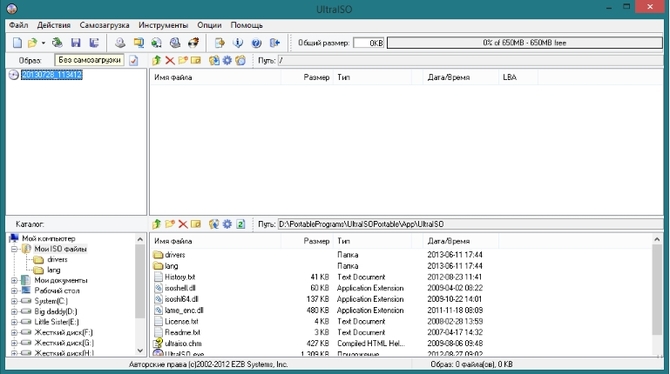
Task: Select 'Мой компьютер' in the catalog tree
Action: (x=49, y=239)
